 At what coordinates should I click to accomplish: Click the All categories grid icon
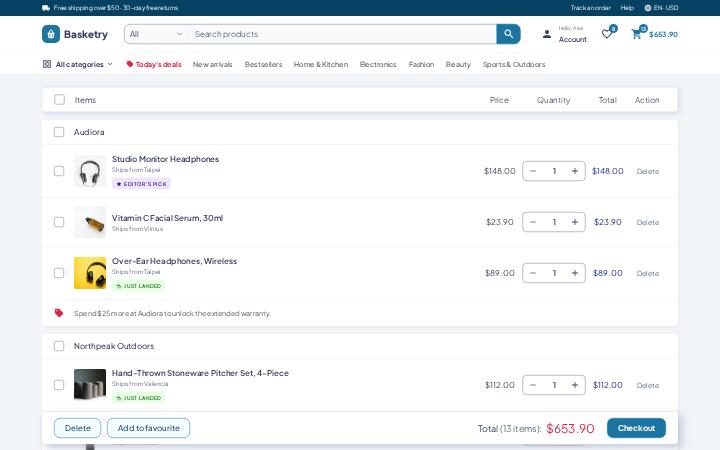[47, 64]
